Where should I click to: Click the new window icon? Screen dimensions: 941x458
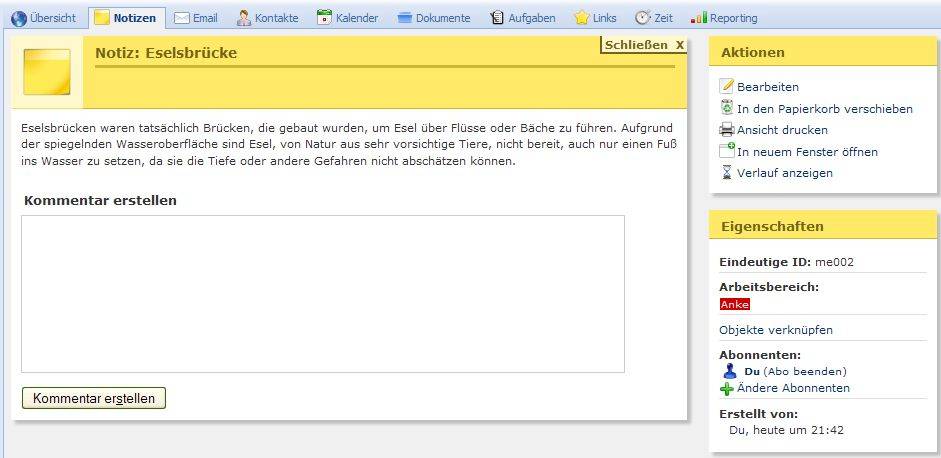[x=727, y=151]
